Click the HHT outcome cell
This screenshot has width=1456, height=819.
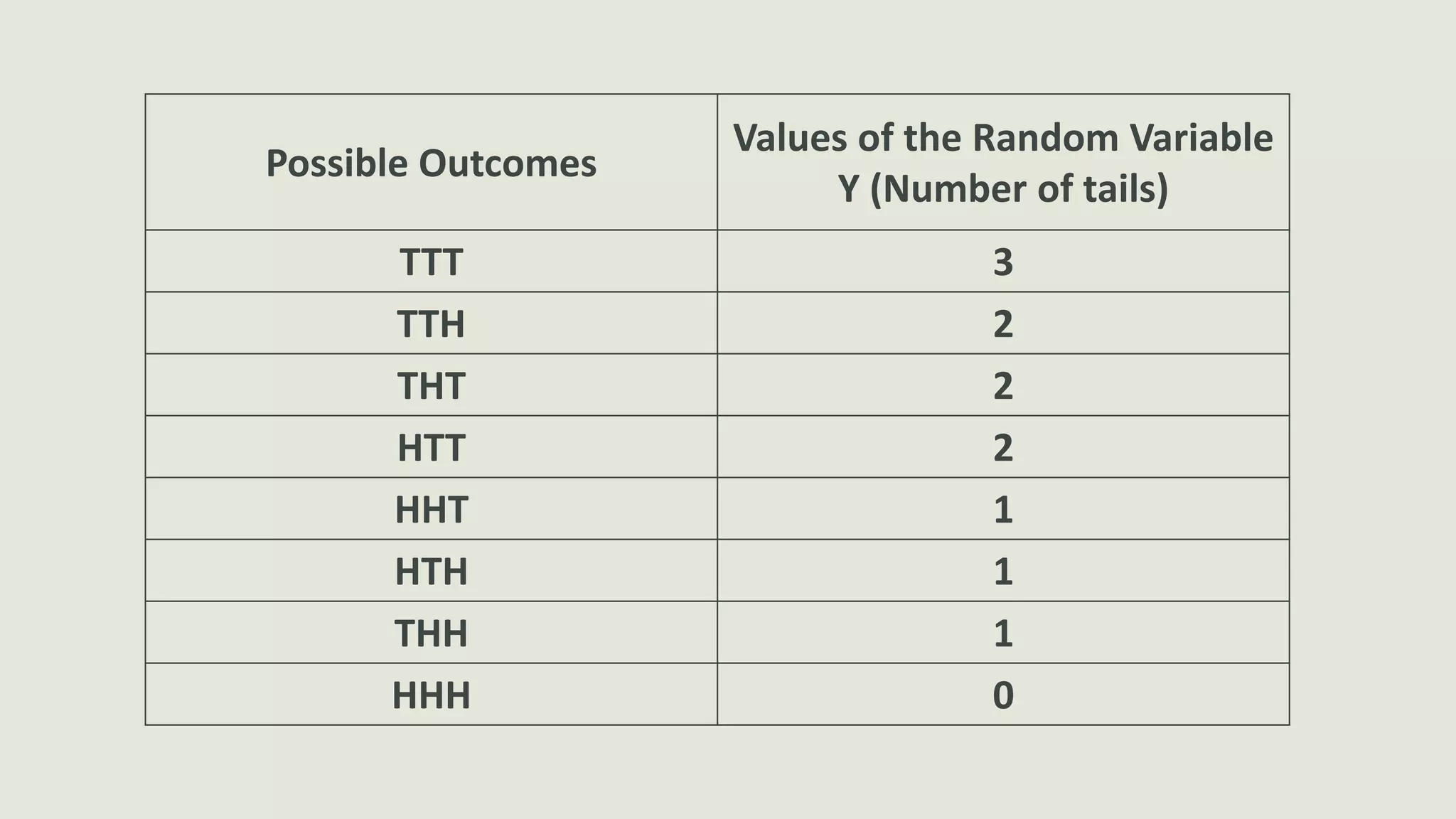pyautogui.click(x=432, y=508)
